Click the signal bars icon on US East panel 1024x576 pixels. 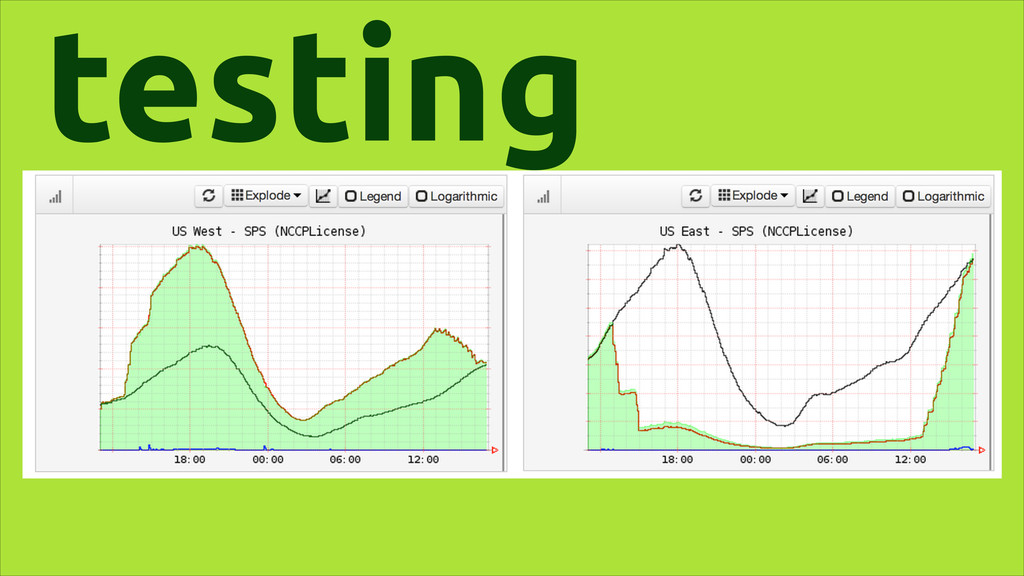click(543, 197)
